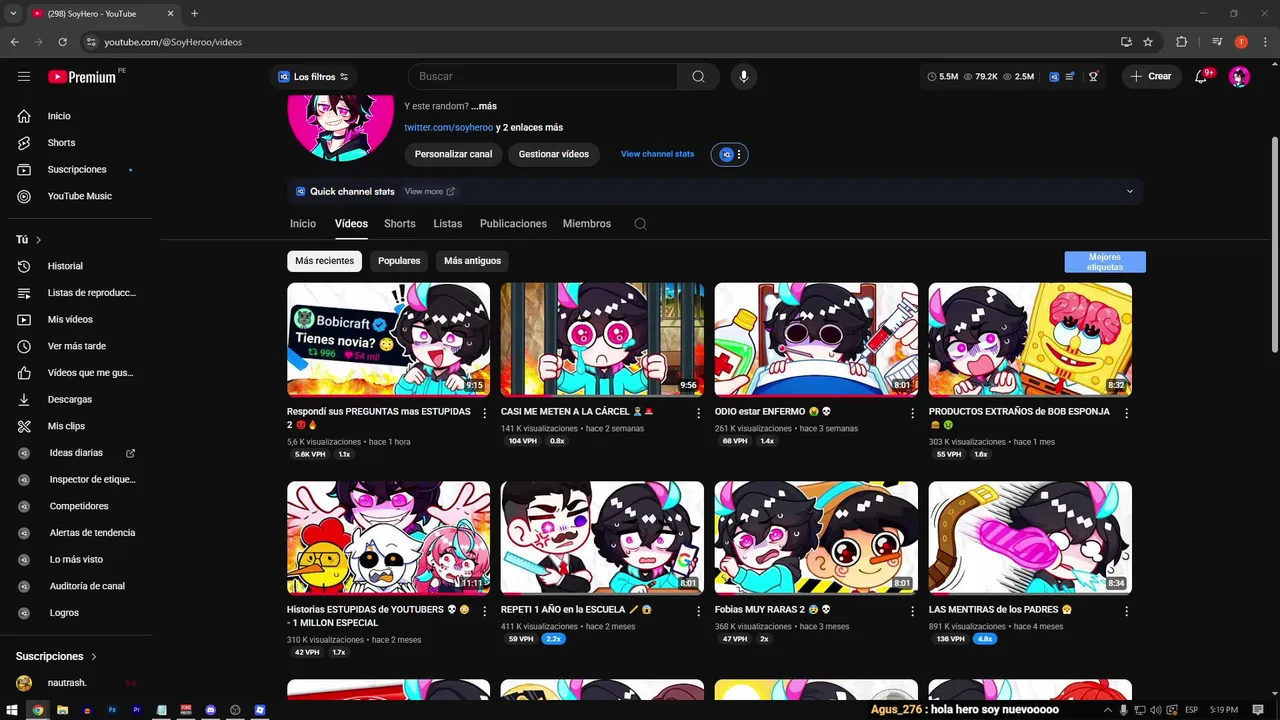Search within channel using magnifier icon
The image size is (1280, 720).
click(x=640, y=224)
